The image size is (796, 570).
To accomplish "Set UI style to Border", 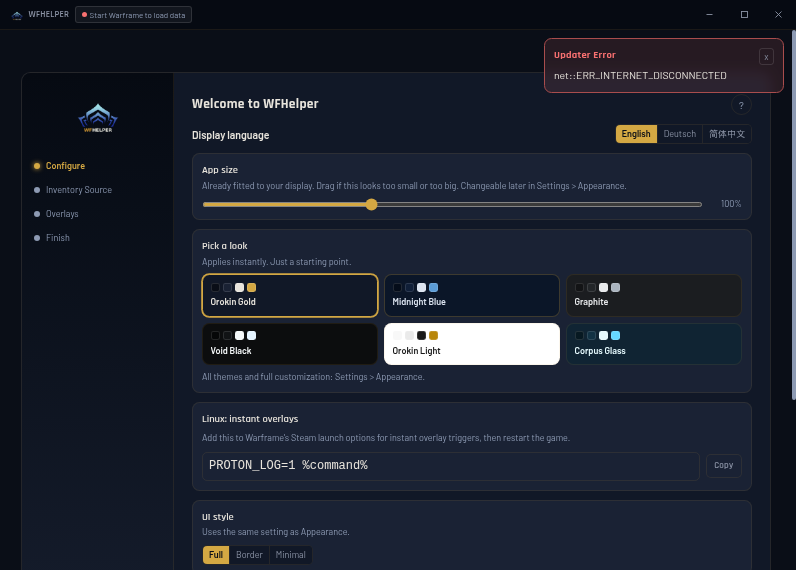I will click(249, 555).
